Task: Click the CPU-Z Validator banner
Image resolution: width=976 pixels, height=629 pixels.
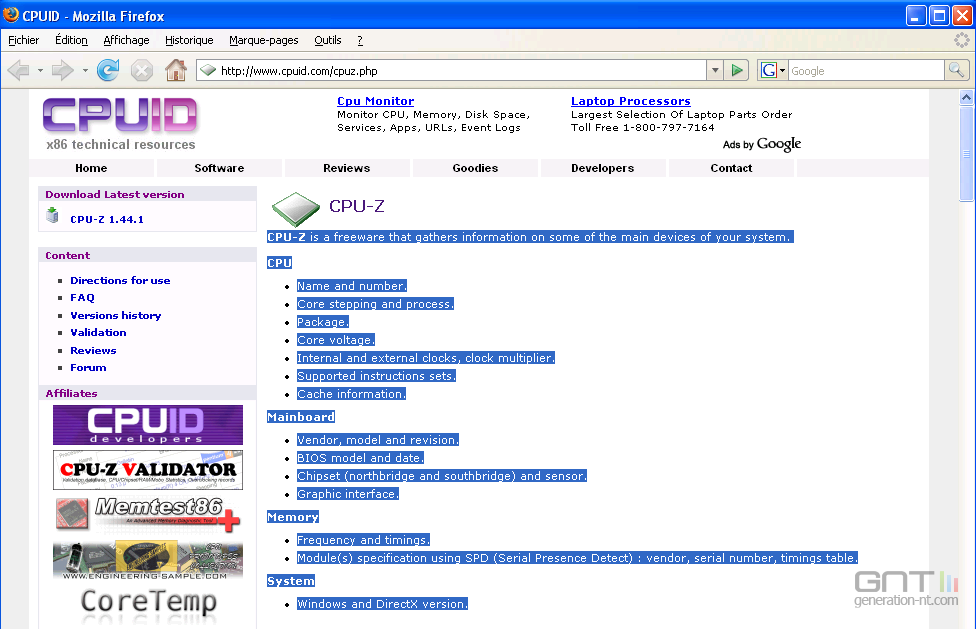Action: coord(148,470)
